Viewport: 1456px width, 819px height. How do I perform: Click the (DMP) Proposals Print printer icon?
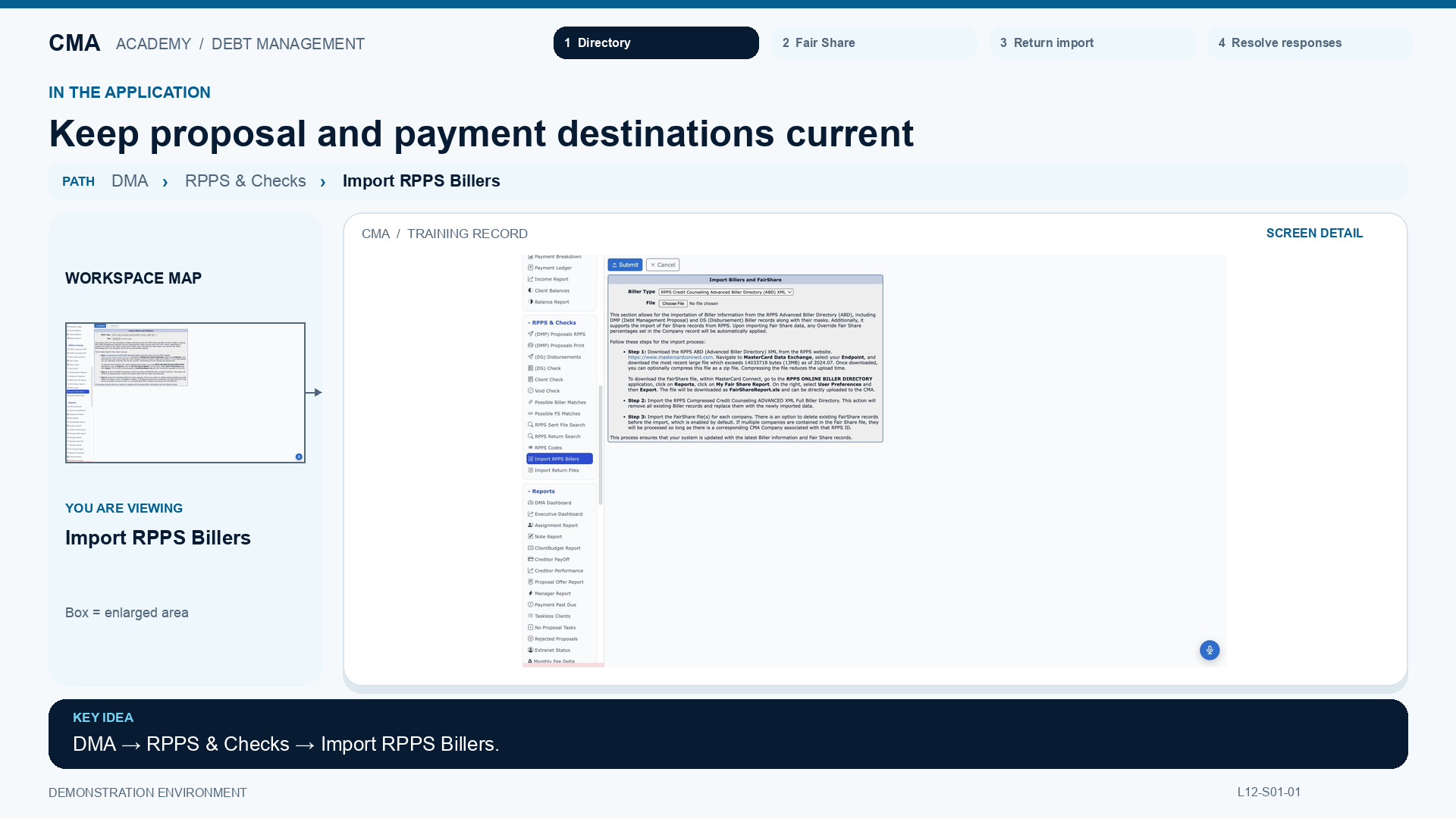coord(530,345)
